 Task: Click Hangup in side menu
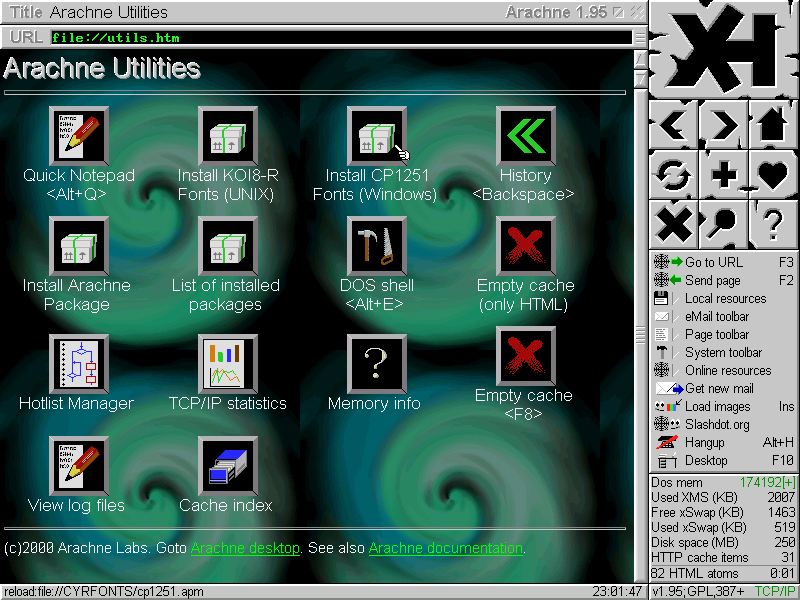(723, 442)
